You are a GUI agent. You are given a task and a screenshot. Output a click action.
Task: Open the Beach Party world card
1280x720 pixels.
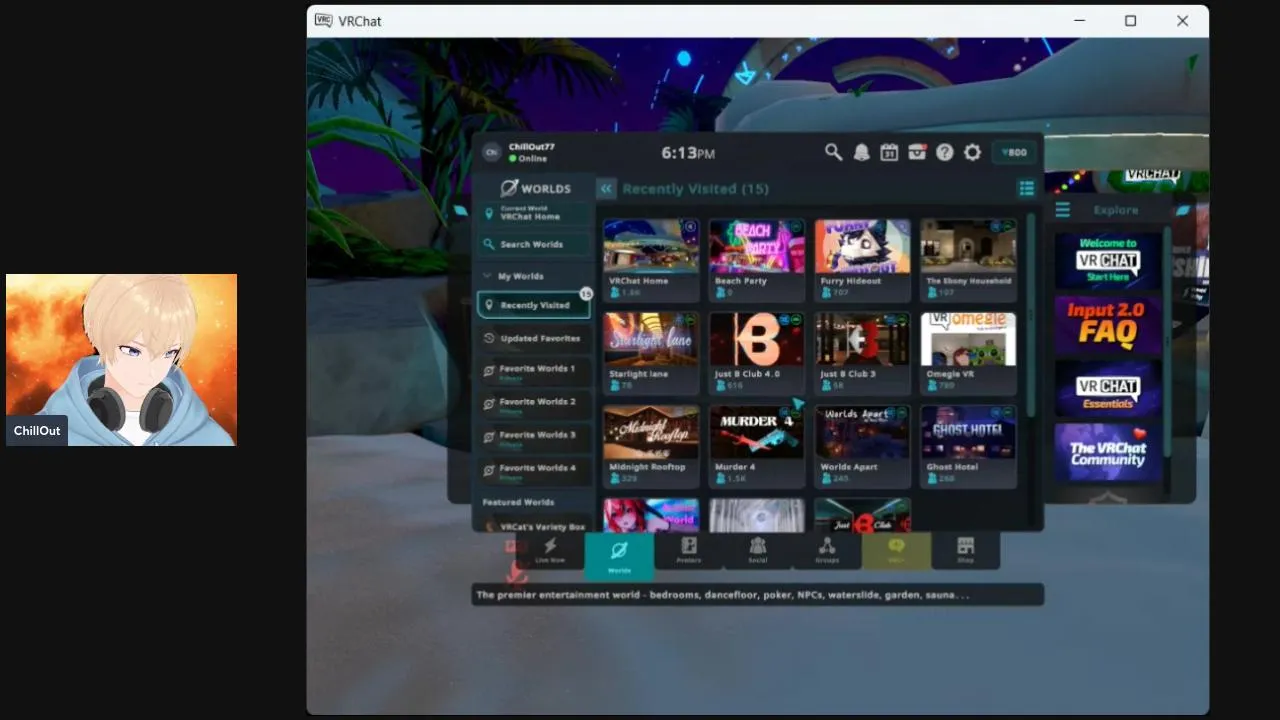point(757,260)
